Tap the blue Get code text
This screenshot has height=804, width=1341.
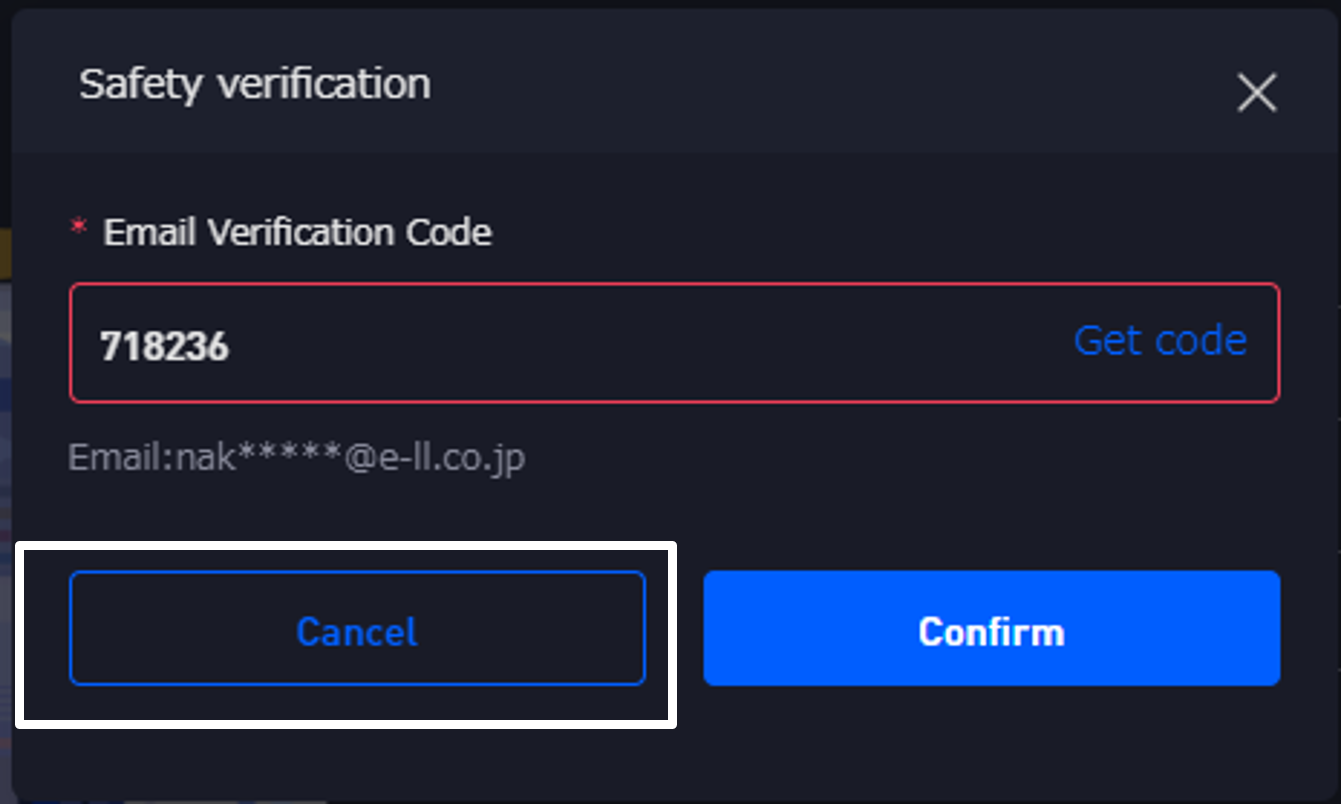point(1159,341)
